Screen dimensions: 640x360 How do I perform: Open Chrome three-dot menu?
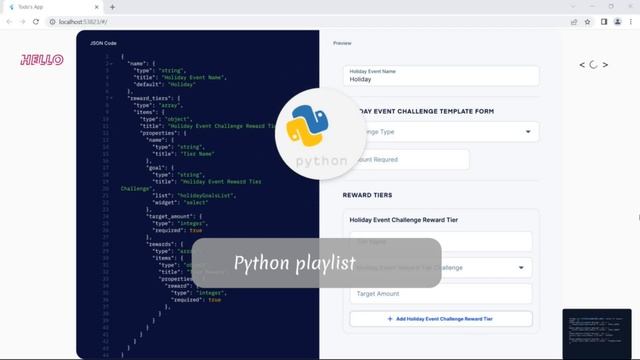pos(631,22)
